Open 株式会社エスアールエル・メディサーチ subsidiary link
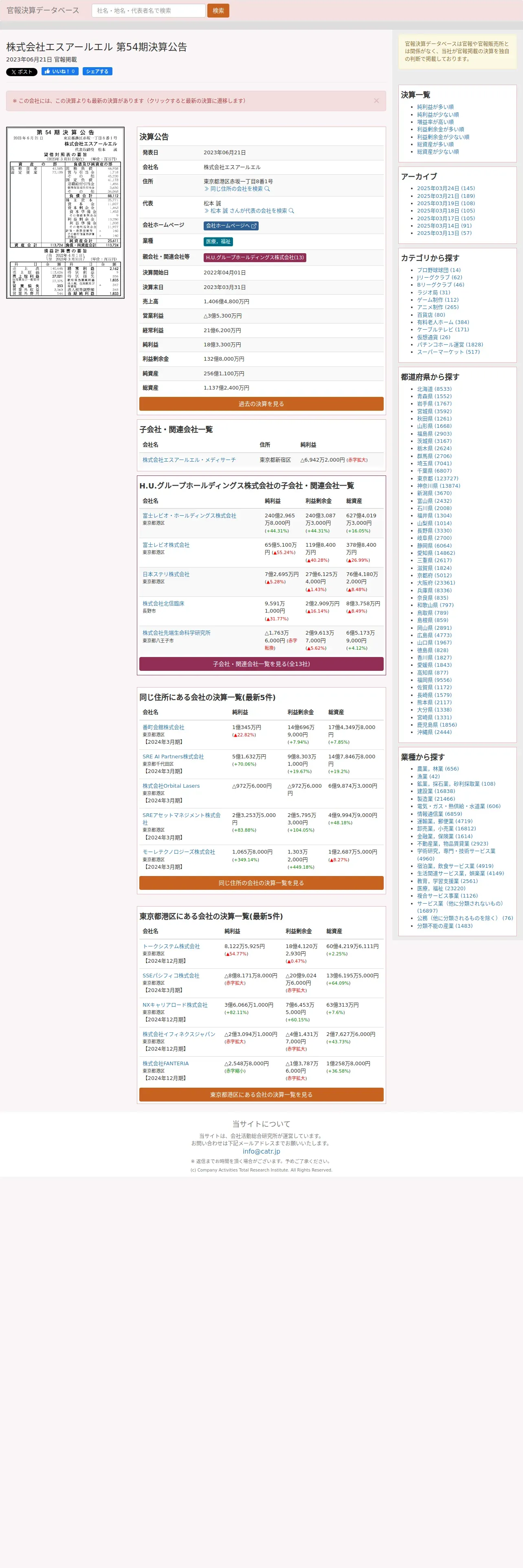523x1568 pixels. 189,460
